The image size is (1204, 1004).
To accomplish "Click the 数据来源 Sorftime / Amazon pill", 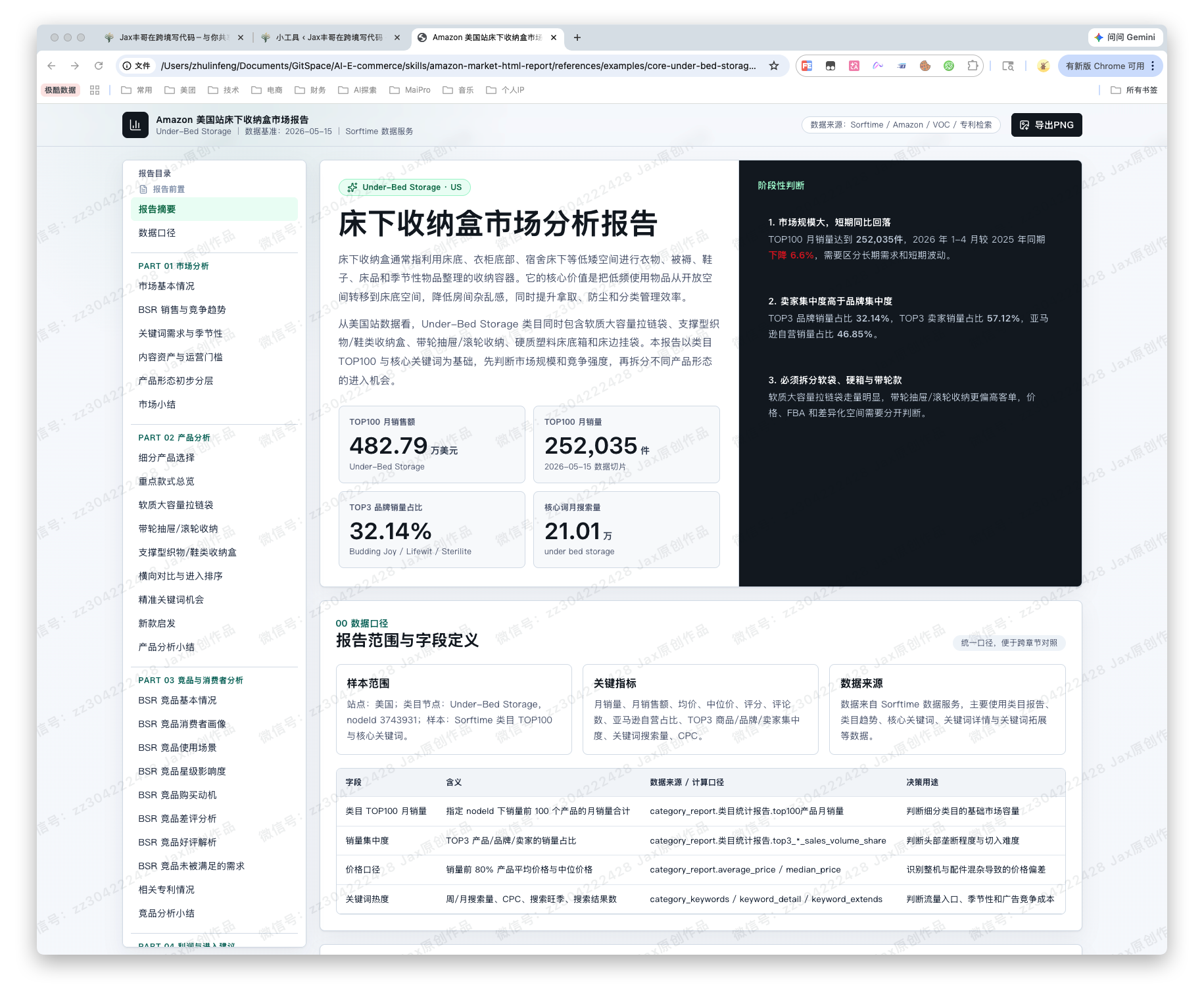I will (901, 125).
